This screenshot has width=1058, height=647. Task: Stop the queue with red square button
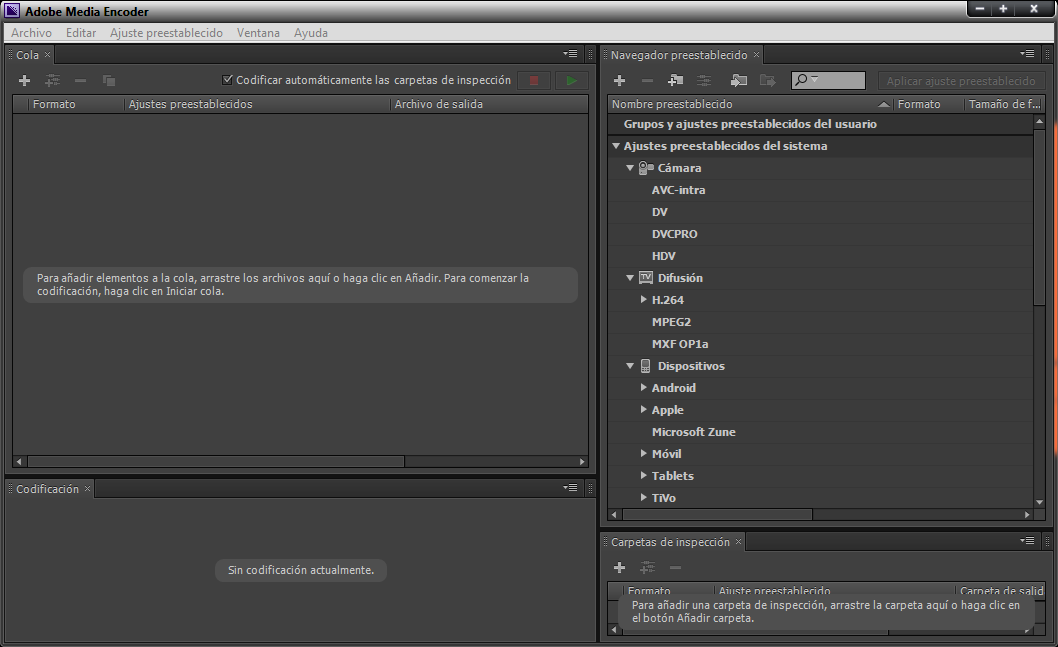pos(534,80)
